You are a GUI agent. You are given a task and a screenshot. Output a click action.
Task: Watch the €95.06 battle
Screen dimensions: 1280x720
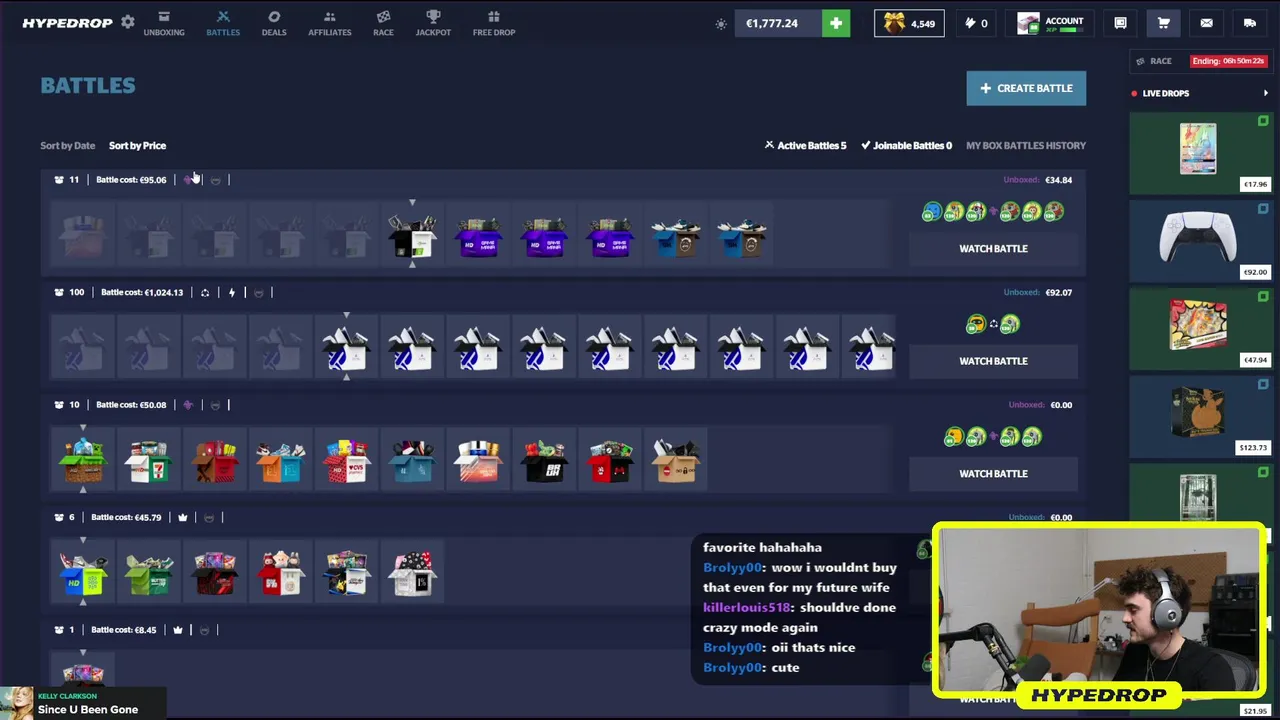(x=993, y=248)
